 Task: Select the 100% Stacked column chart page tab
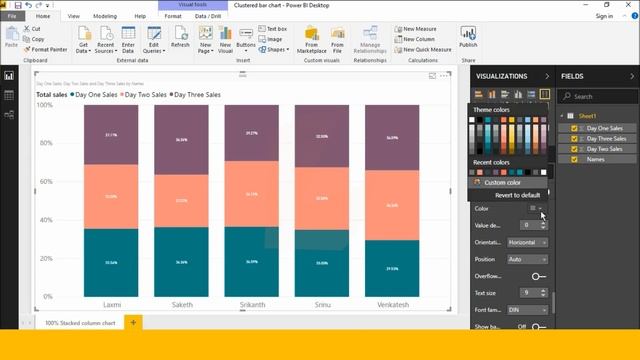point(80,323)
